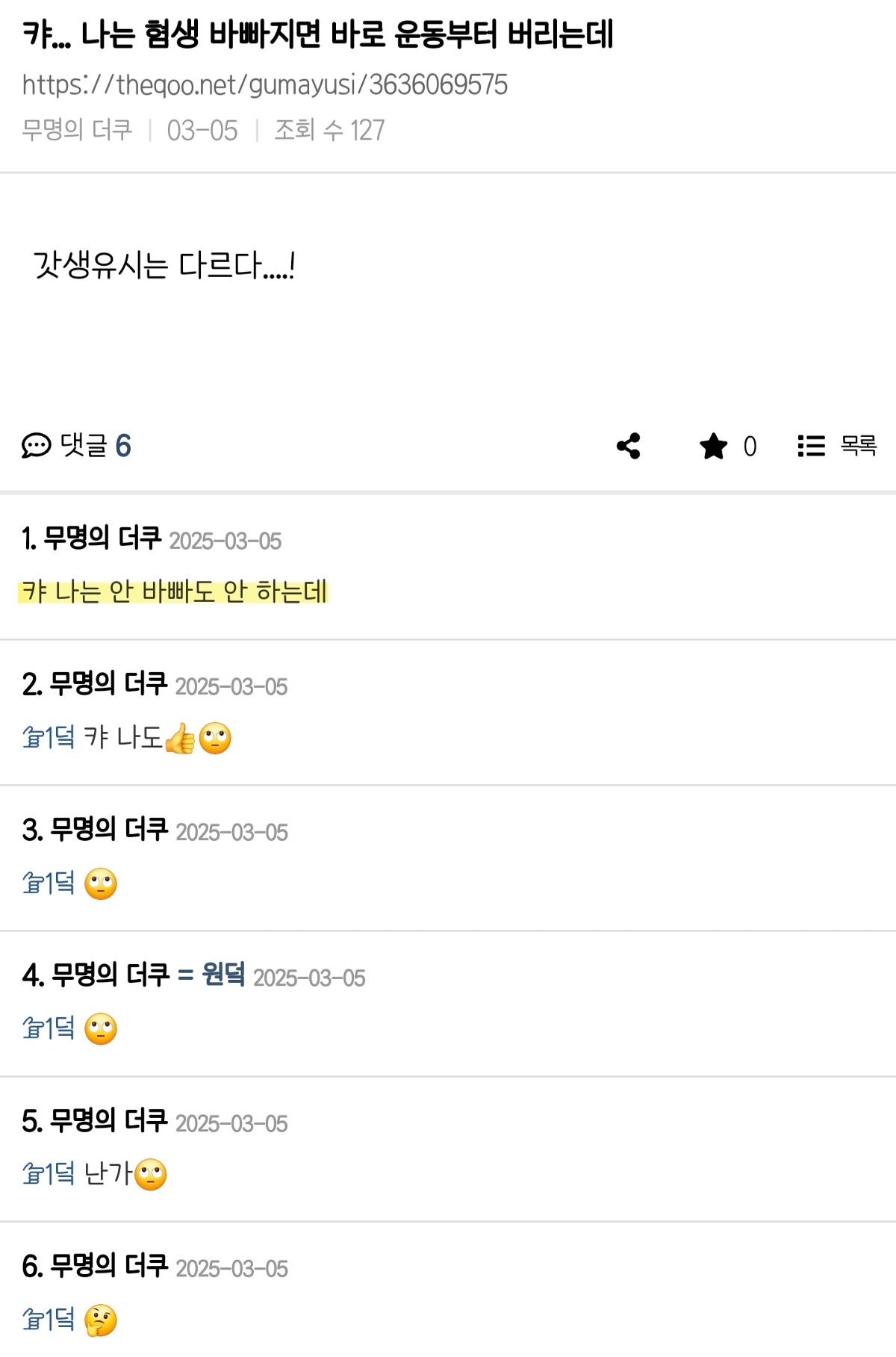Click the eye-roll emoji in comment 4

[x=101, y=1029]
